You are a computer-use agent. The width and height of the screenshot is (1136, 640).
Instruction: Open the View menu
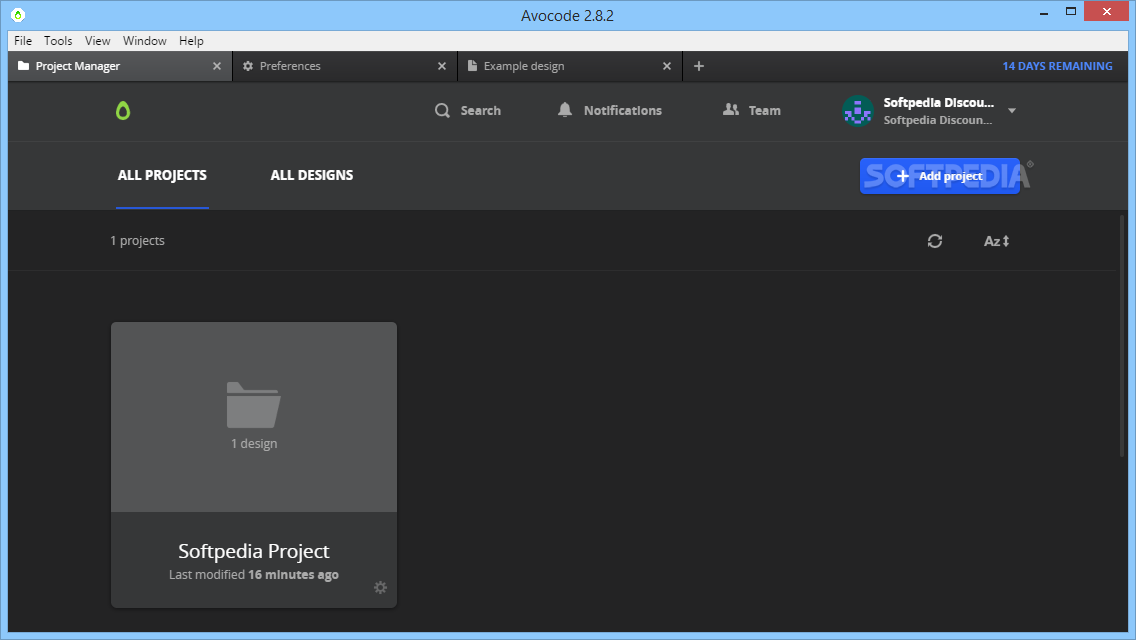(x=97, y=41)
